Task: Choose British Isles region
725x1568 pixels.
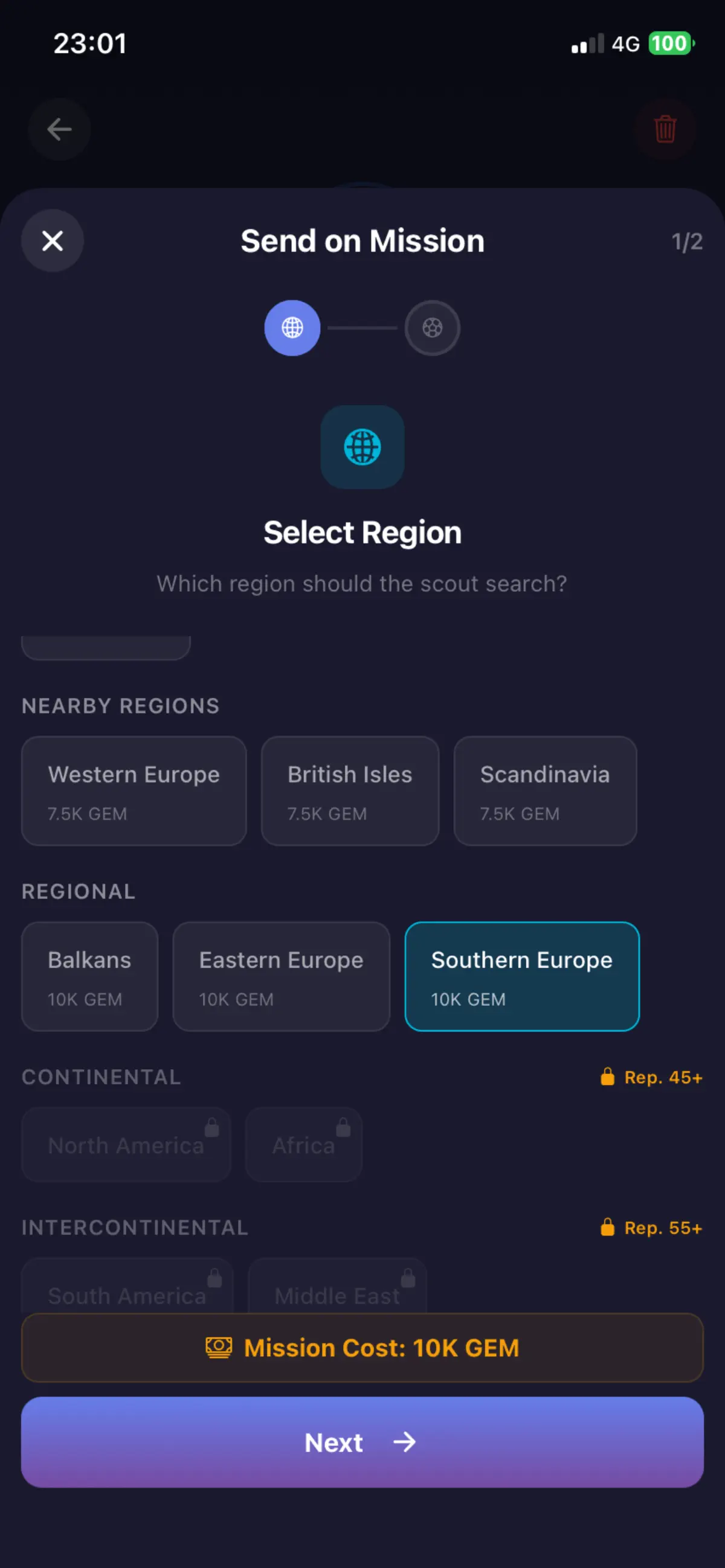Action: click(x=350, y=791)
